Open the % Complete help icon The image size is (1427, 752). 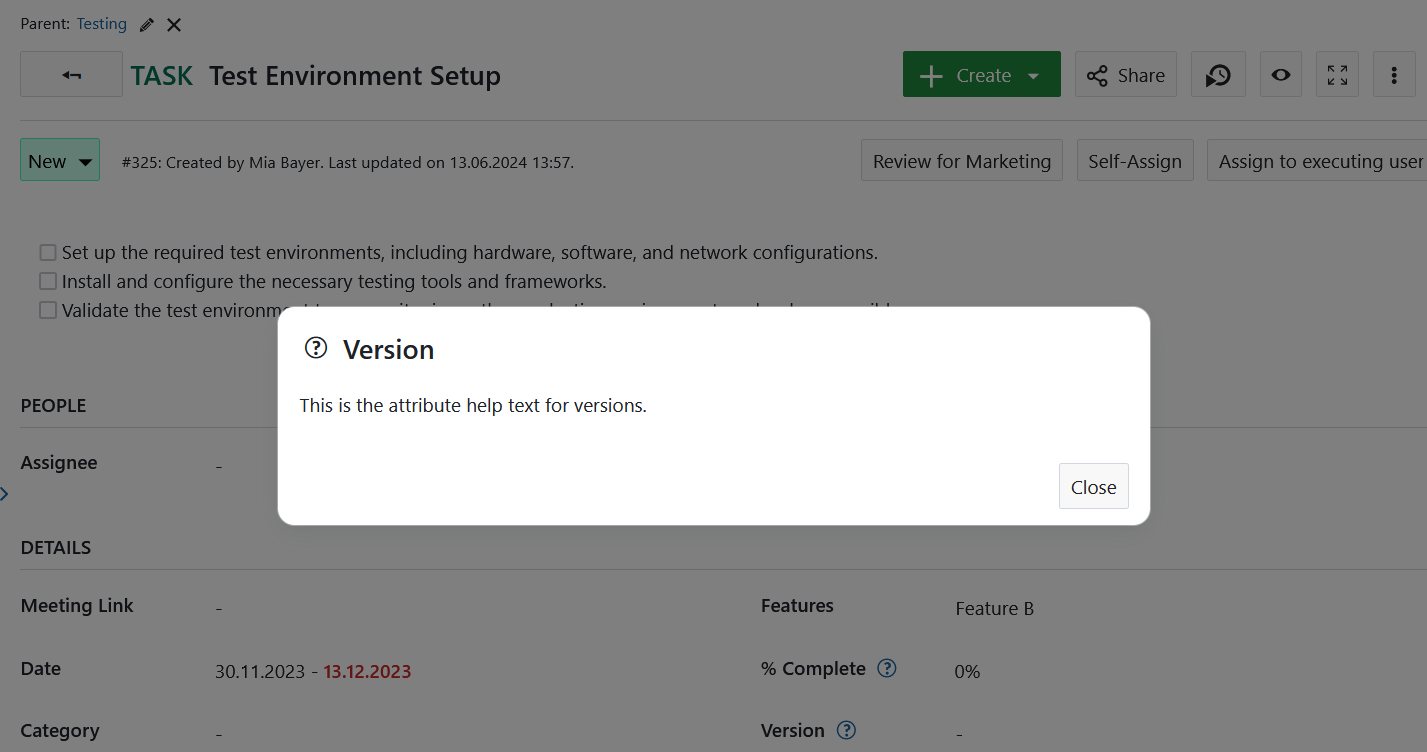pos(886,668)
